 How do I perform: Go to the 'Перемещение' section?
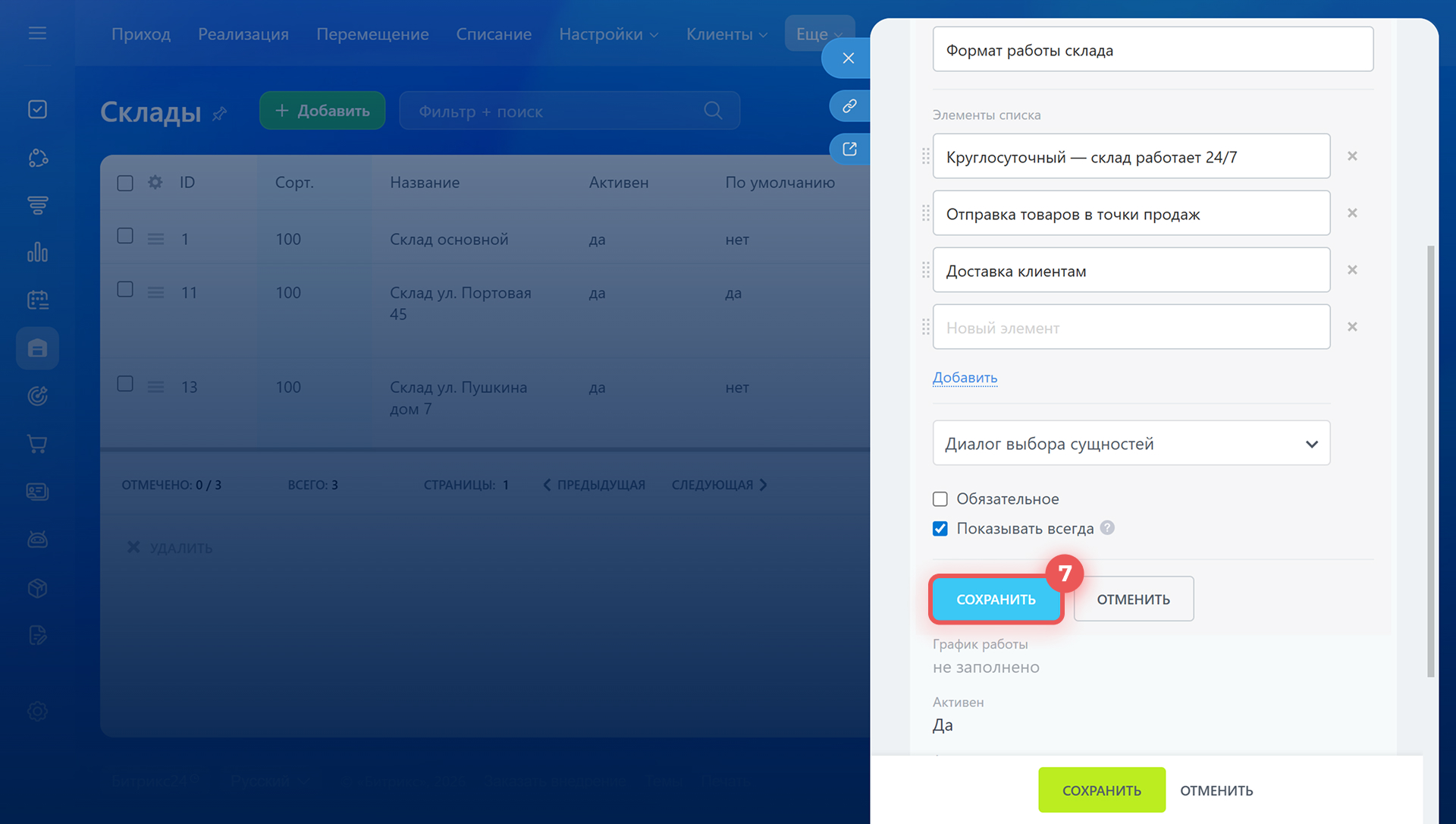click(372, 34)
